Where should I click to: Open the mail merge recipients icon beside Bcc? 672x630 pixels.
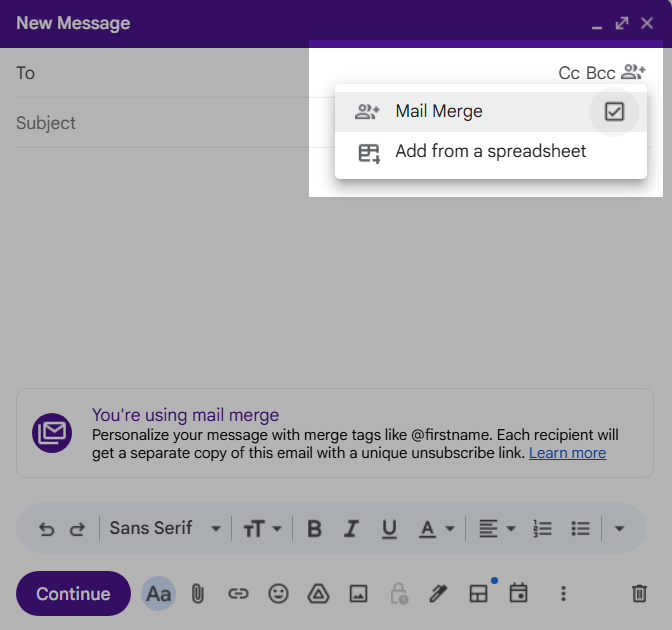click(633, 72)
